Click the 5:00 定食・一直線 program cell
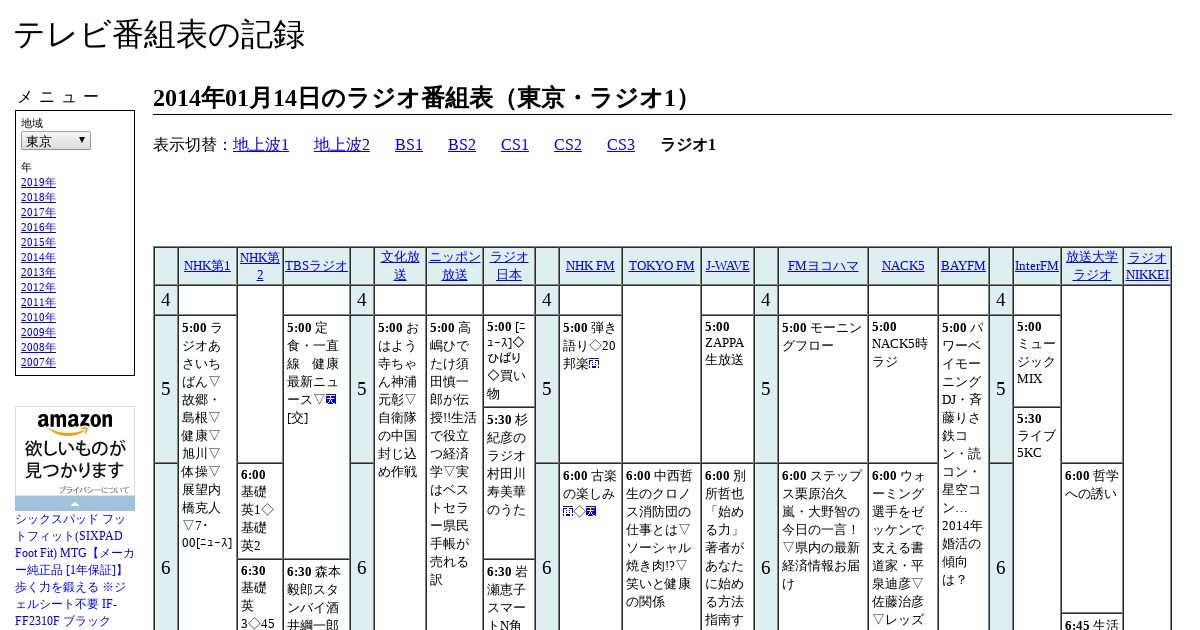The image size is (1200, 630). pos(316,437)
